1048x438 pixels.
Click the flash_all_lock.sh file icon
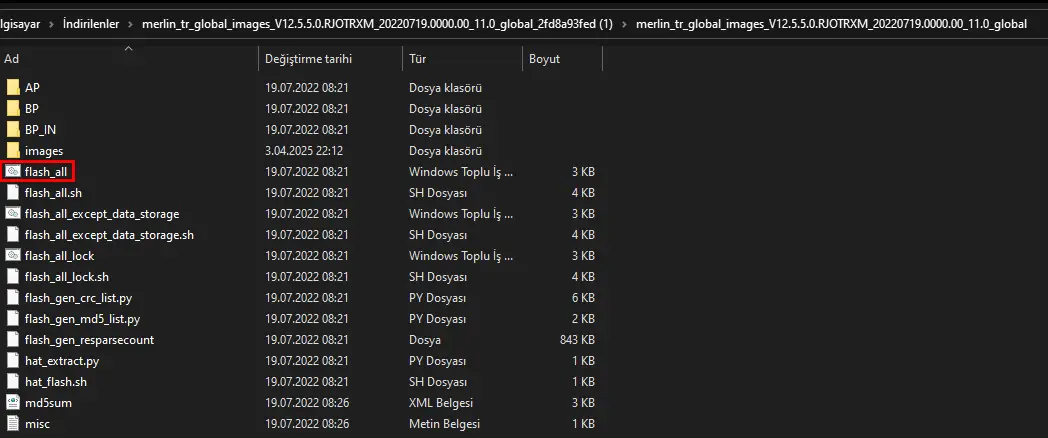coord(13,277)
